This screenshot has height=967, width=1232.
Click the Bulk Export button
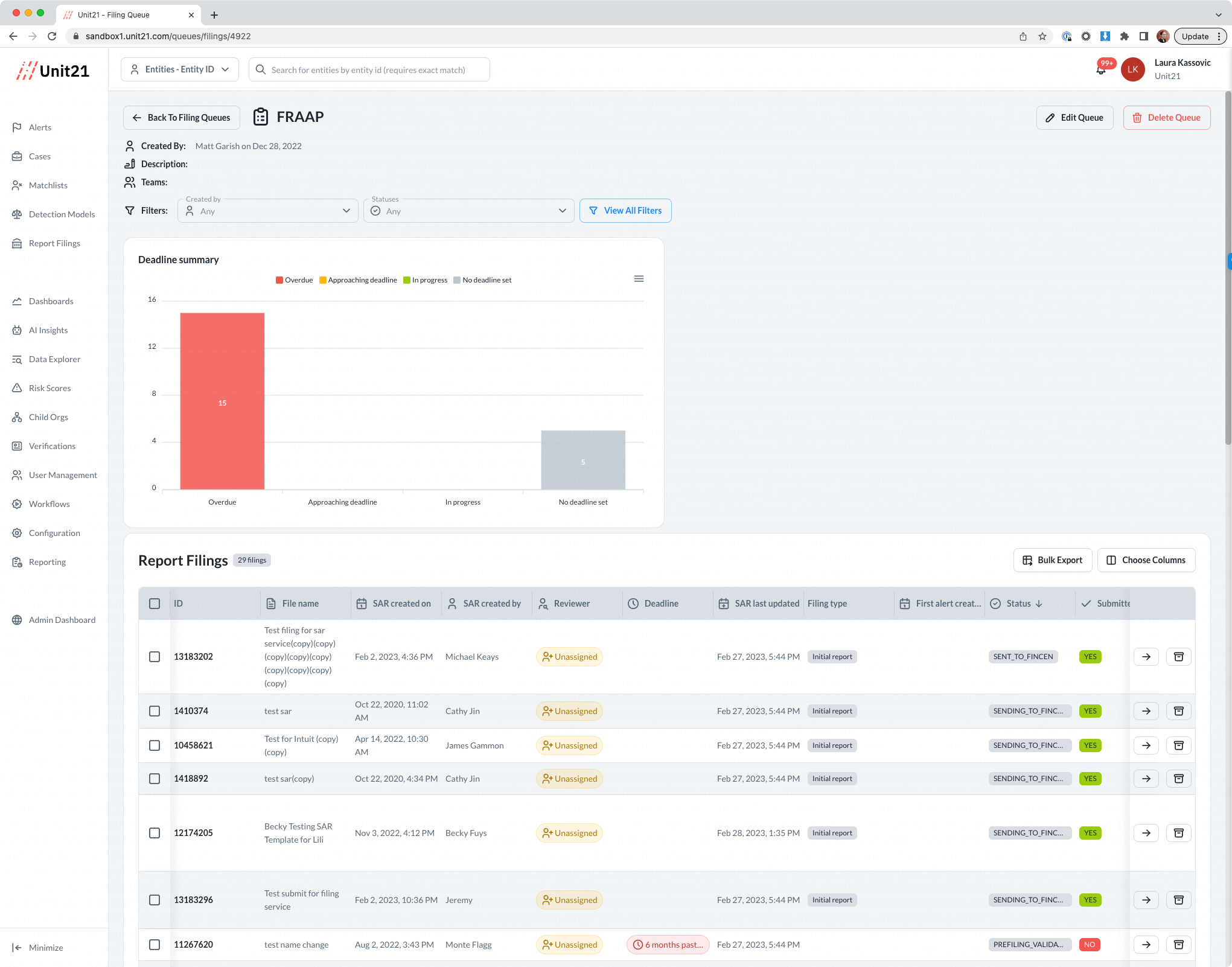(x=1052, y=560)
